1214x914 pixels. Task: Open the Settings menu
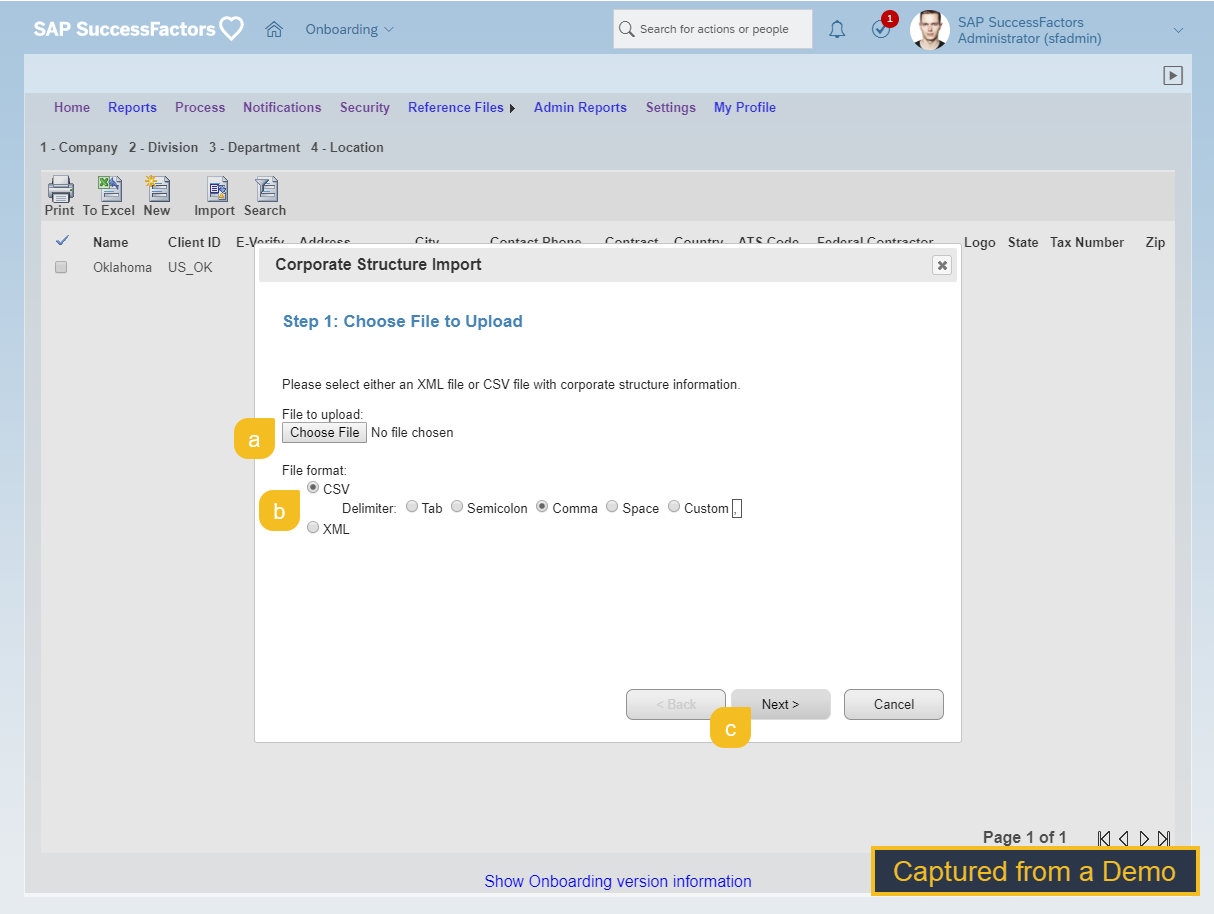coord(671,108)
